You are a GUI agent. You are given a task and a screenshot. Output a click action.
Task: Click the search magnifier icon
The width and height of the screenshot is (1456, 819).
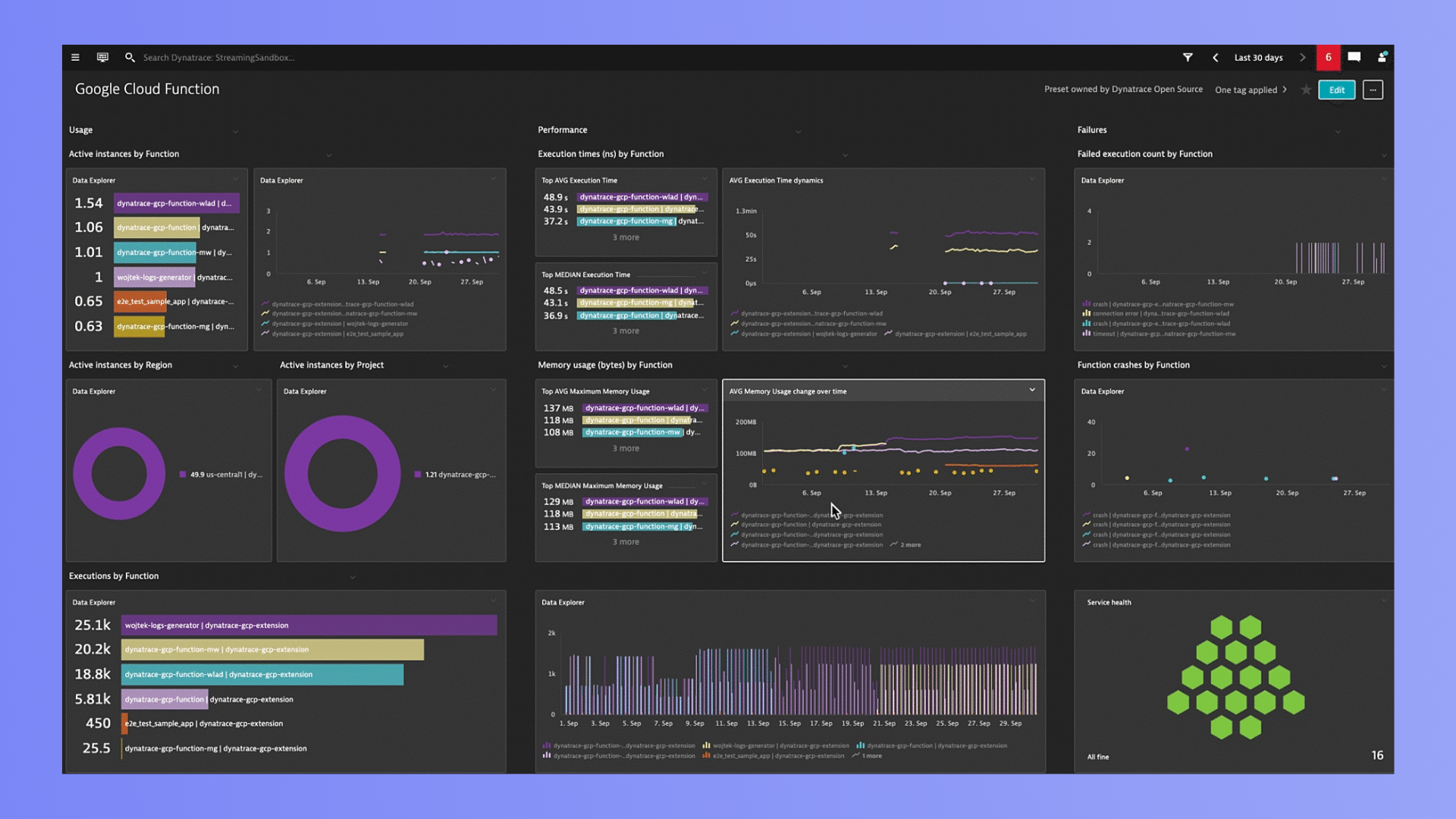pyautogui.click(x=130, y=58)
